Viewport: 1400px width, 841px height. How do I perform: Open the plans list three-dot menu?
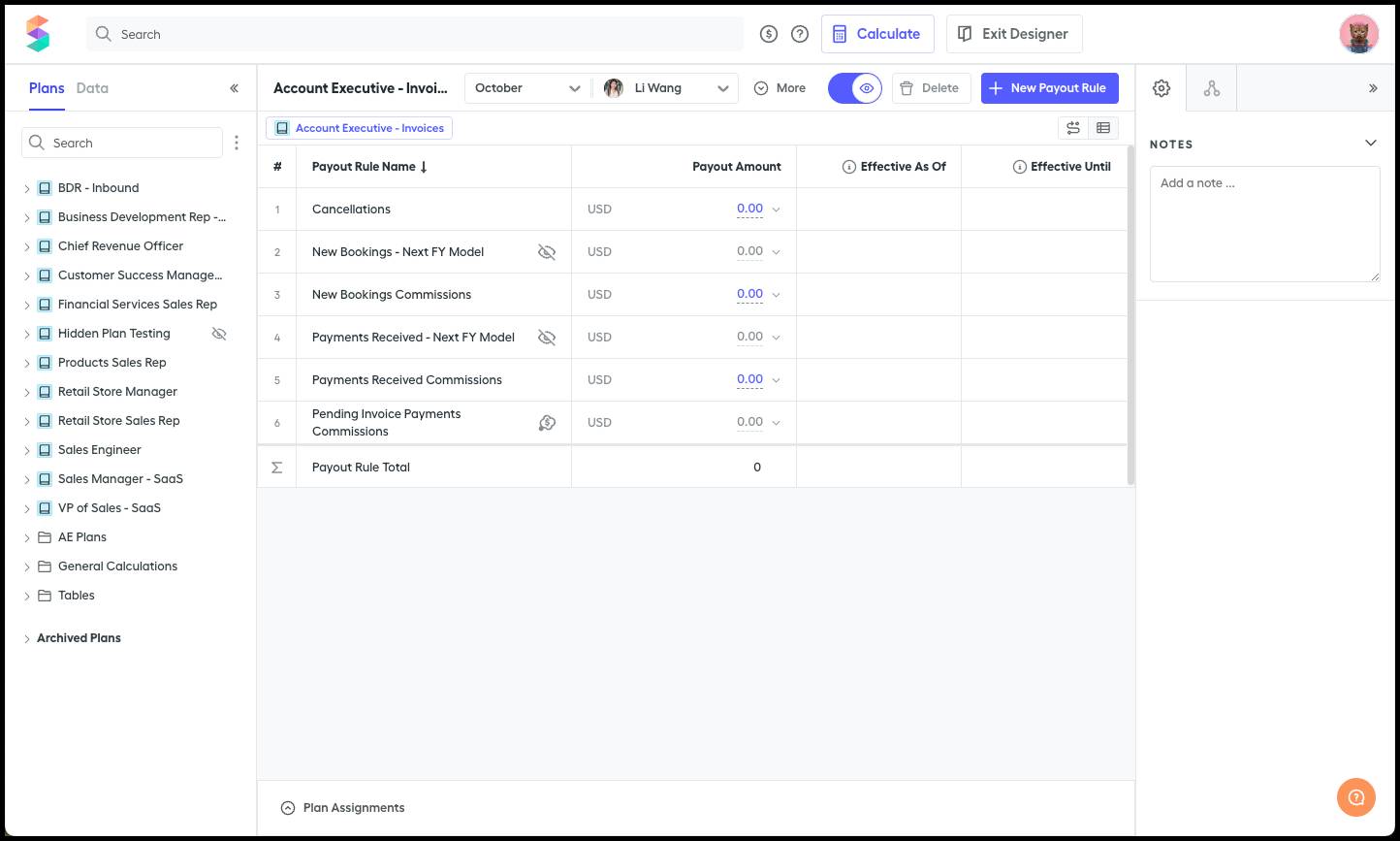coord(237,143)
